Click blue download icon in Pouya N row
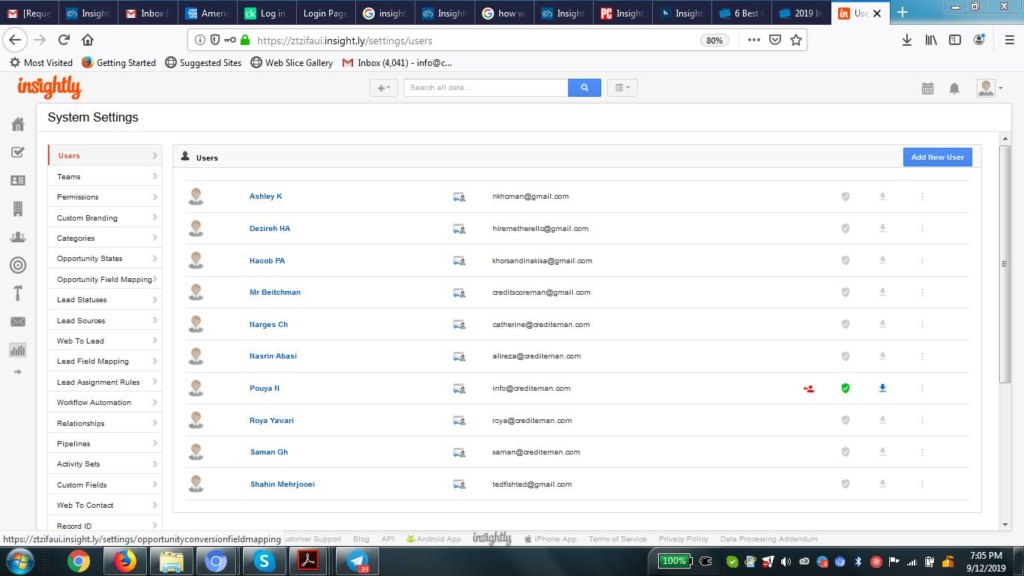 click(882, 388)
